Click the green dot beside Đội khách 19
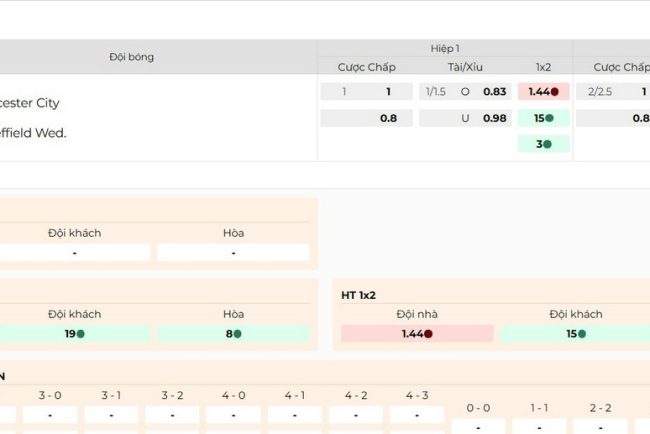Screen dimensions: 650x434 click(81, 334)
